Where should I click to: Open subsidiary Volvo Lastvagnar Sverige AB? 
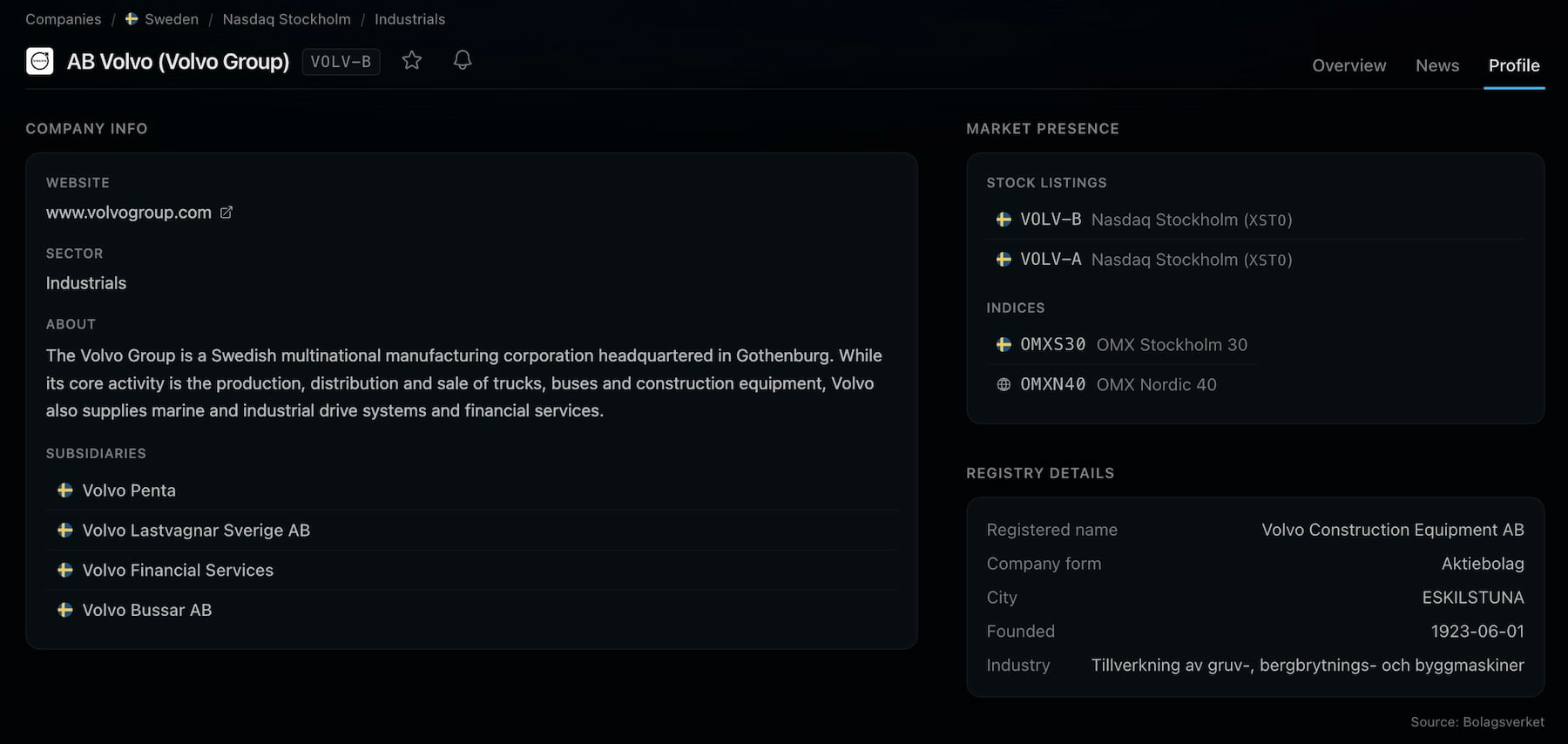click(x=196, y=531)
